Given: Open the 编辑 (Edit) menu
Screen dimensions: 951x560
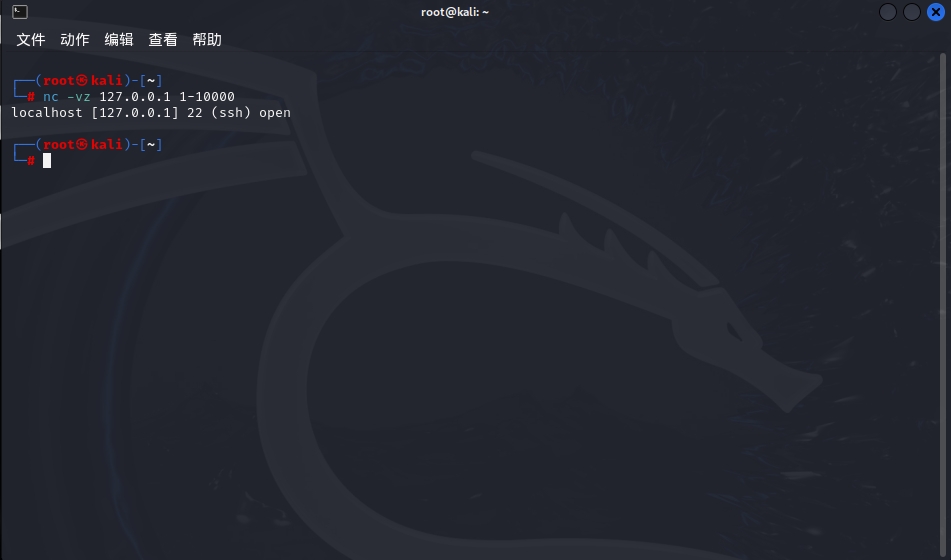Looking at the screenshot, I should point(119,39).
